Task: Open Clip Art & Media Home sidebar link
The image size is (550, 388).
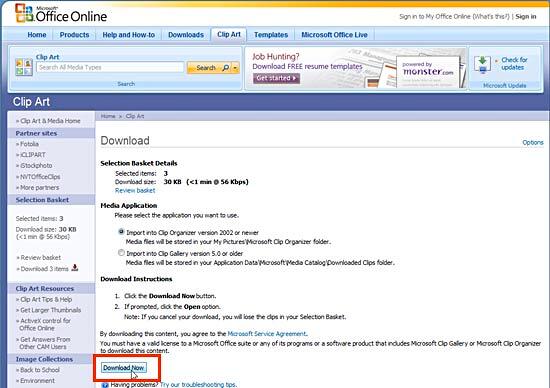Action: pos(50,121)
